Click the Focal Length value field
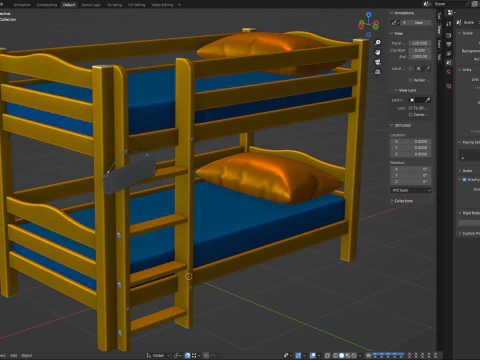Image resolution: width=480 pixels, height=360 pixels. [x=420, y=43]
